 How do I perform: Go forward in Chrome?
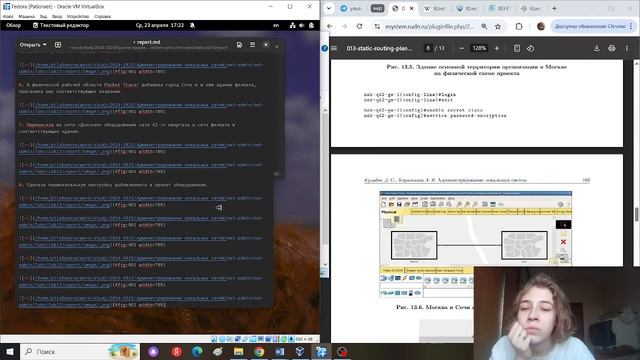pos(344,26)
